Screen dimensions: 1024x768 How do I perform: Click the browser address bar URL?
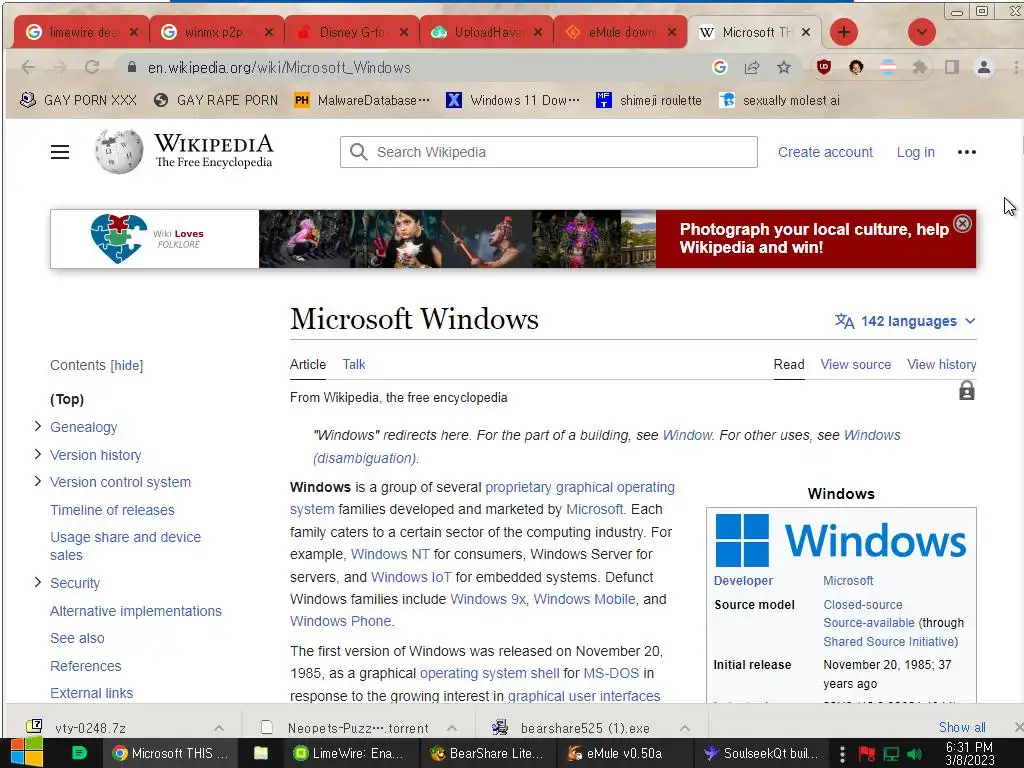[x=279, y=67]
